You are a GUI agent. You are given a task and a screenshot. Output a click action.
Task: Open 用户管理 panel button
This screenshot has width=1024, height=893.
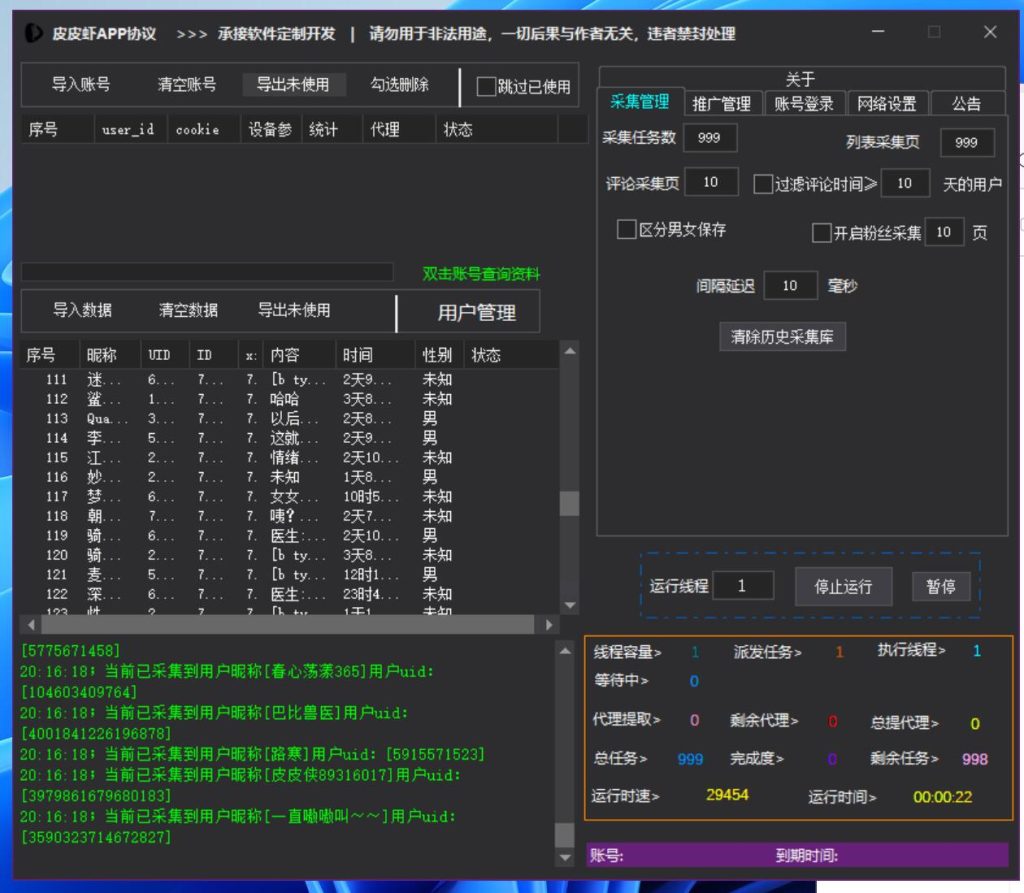476,313
